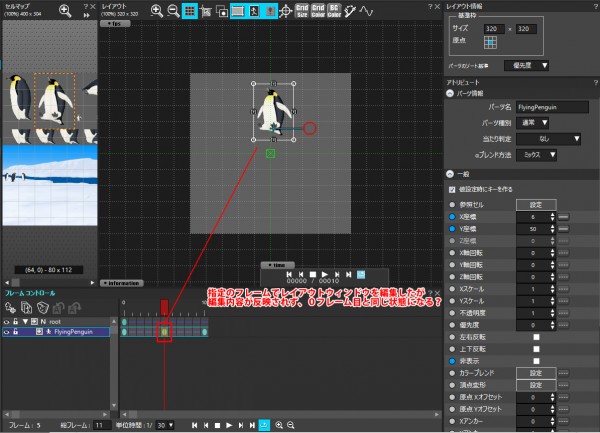Toggle visibility eye for FlyingPenguin part
Screen dimensions: 600x433
click(6, 332)
